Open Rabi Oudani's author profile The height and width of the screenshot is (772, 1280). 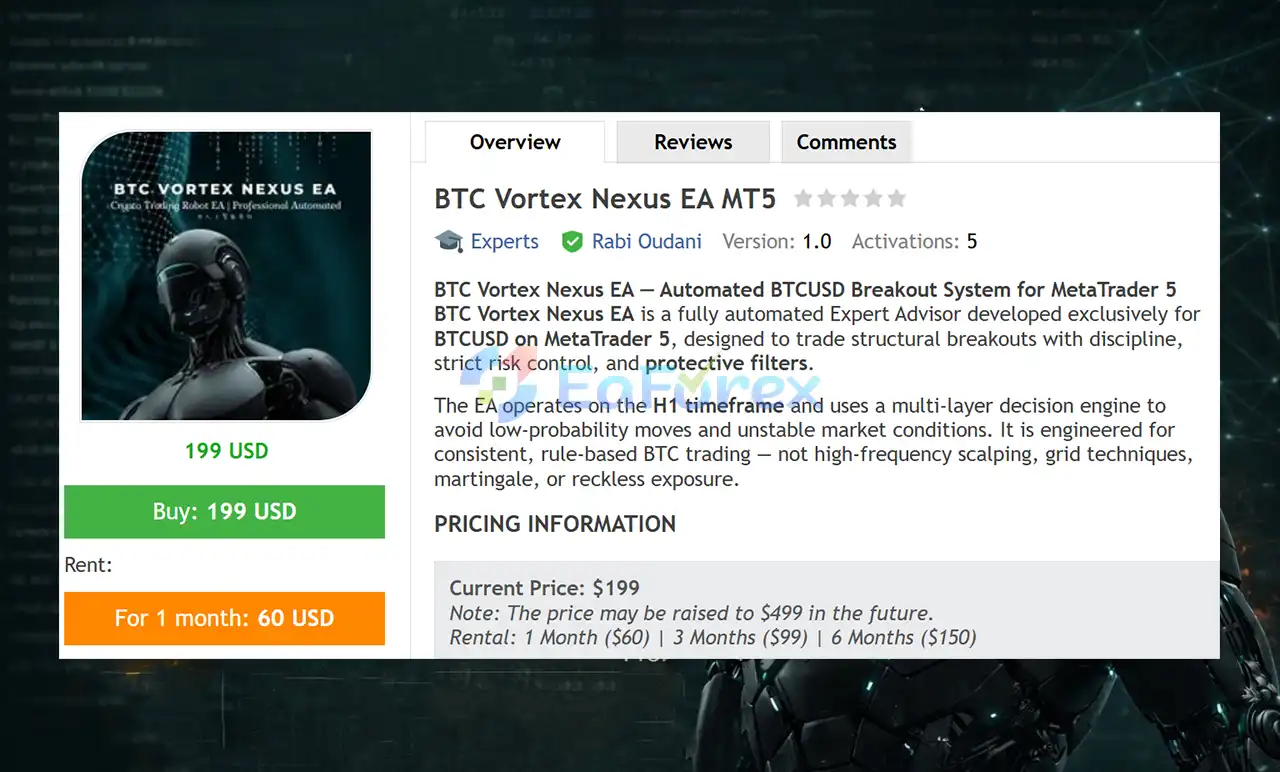tap(646, 241)
